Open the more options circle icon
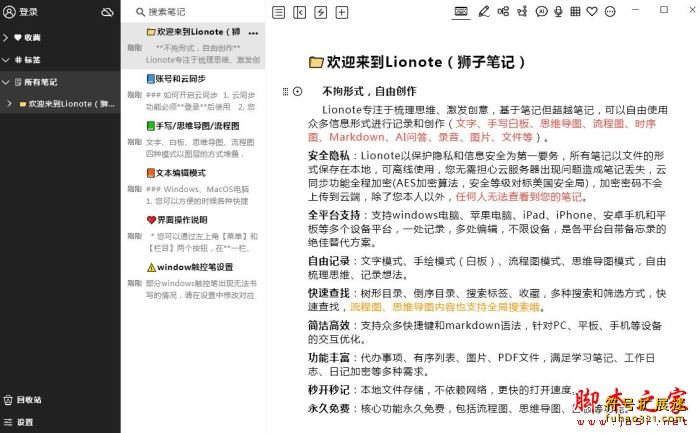The image size is (700, 433). pyautogui.click(x=610, y=12)
